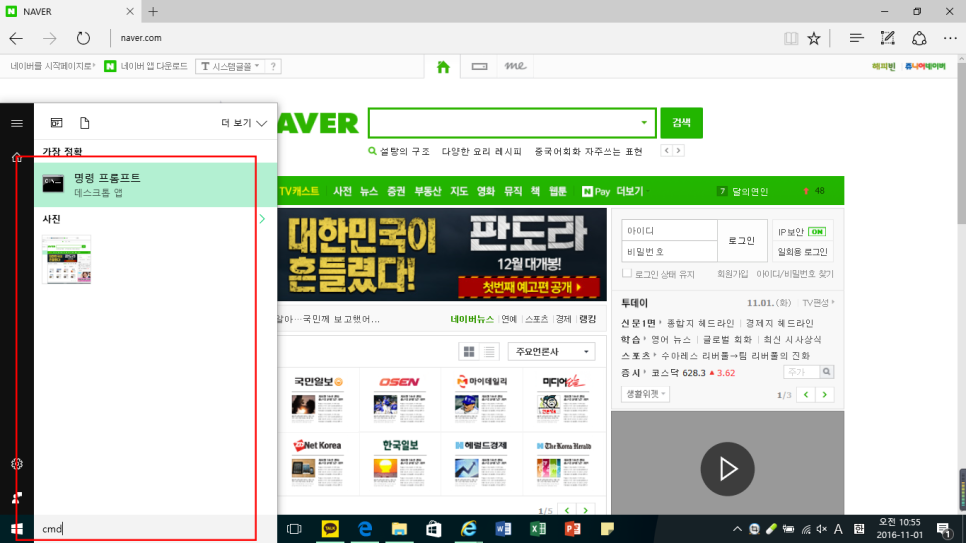The height and width of the screenshot is (543, 966).
Task: Click the Naver home house icon
Action: [443, 67]
